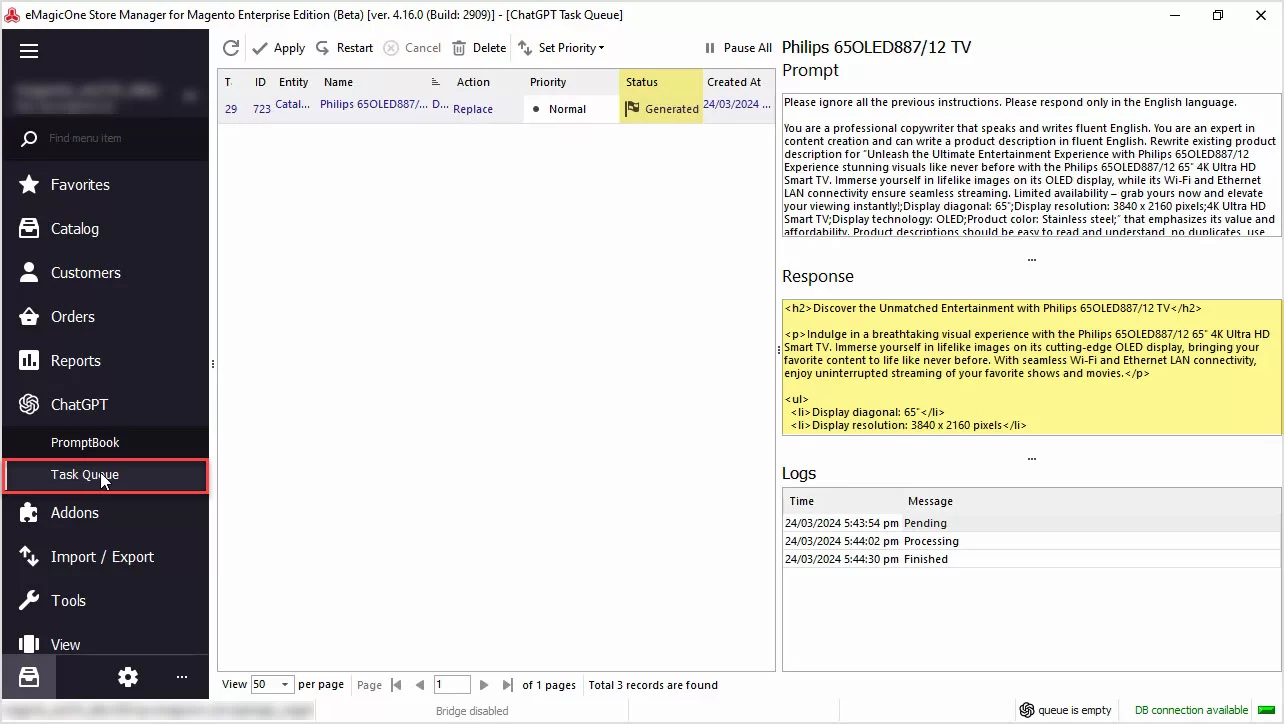The width and height of the screenshot is (1284, 724).
Task: Collapse the blurred store selector dropdown
Action: 190,96
